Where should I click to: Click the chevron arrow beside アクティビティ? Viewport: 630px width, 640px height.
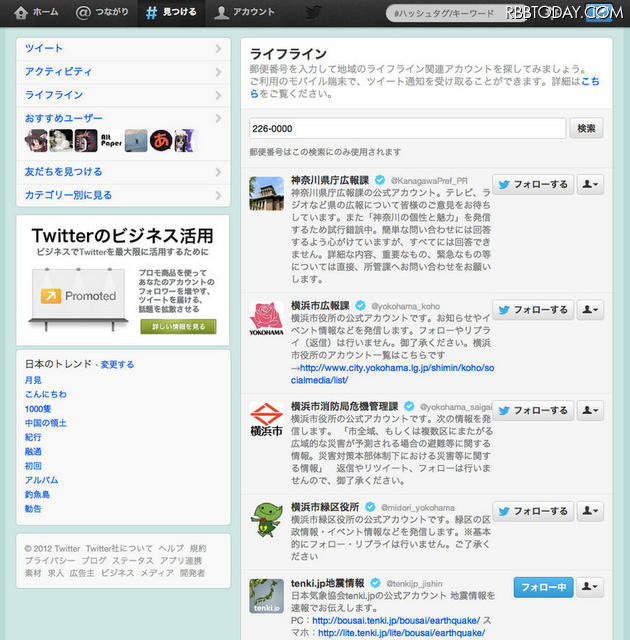coord(219,72)
